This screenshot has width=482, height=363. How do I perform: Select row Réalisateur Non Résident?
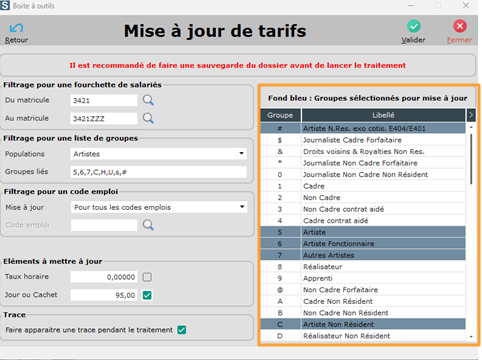[x=363, y=336]
